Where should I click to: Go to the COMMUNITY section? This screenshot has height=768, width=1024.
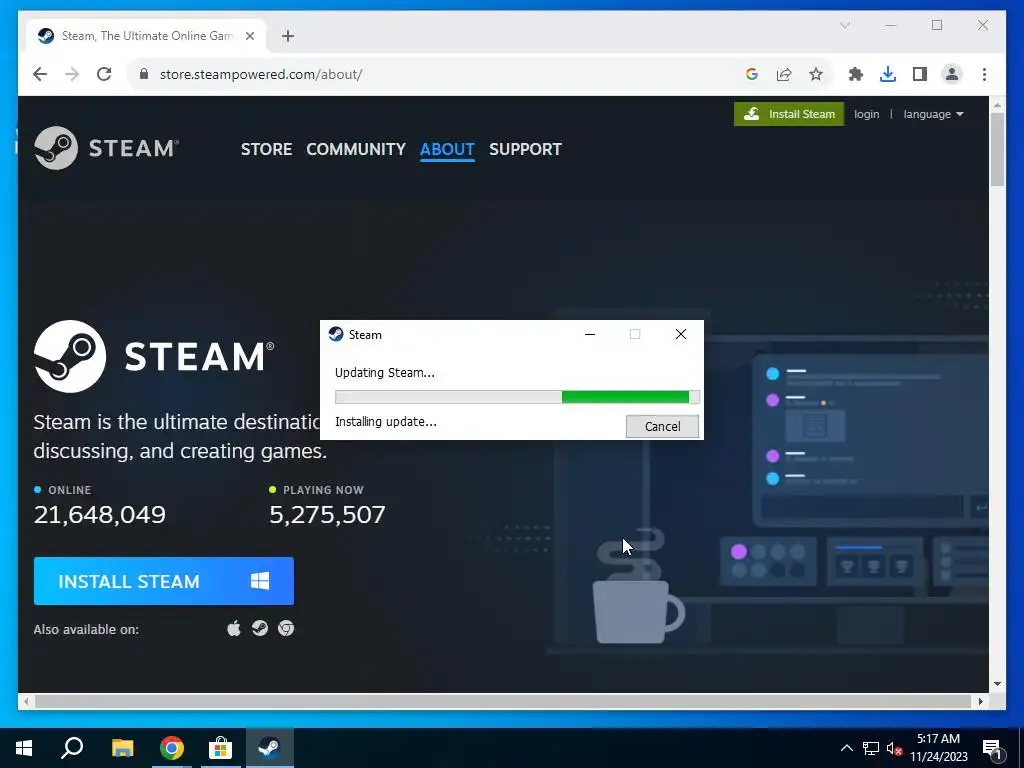pos(356,150)
